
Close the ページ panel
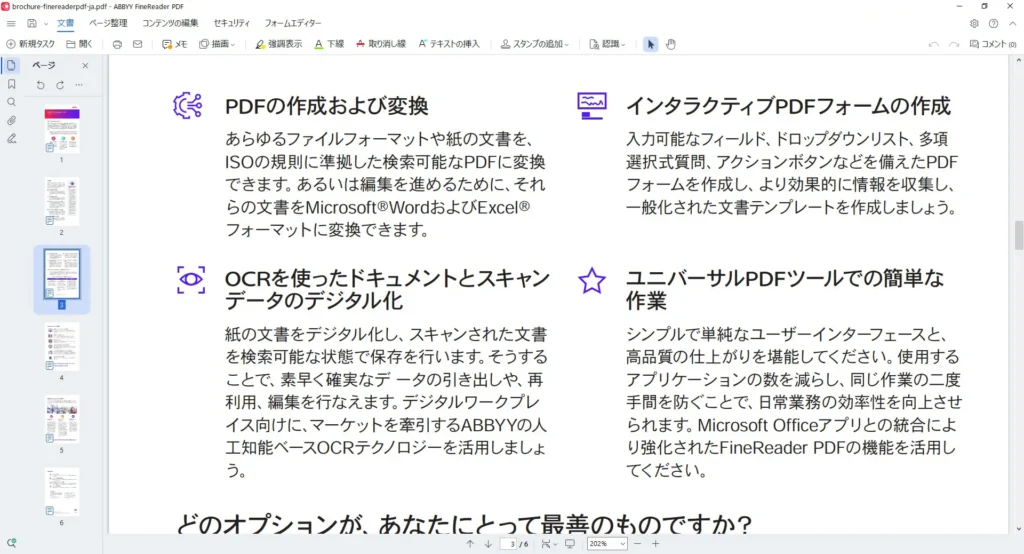tap(85, 65)
